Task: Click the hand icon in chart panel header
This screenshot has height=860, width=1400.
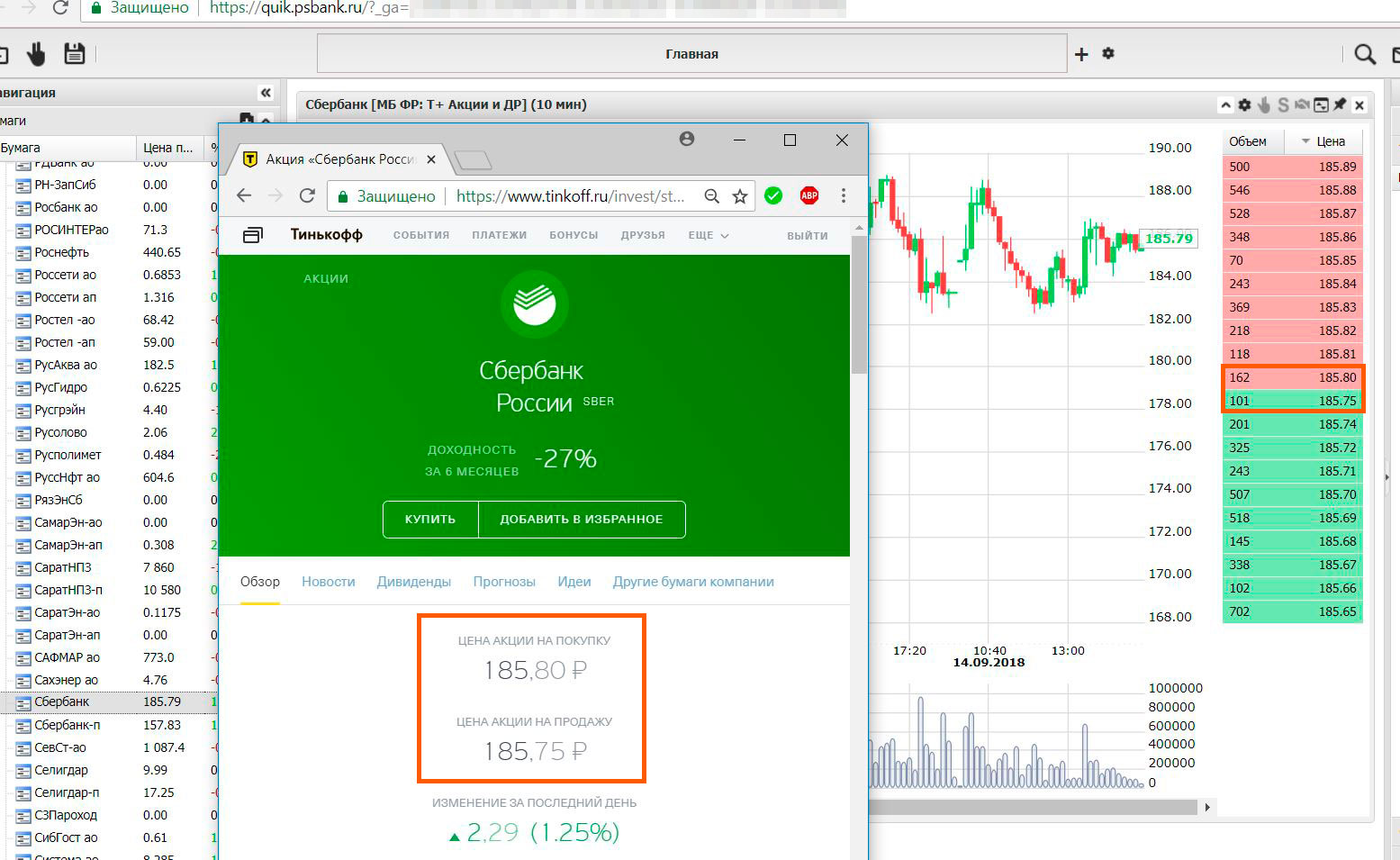Action: [x=1264, y=105]
